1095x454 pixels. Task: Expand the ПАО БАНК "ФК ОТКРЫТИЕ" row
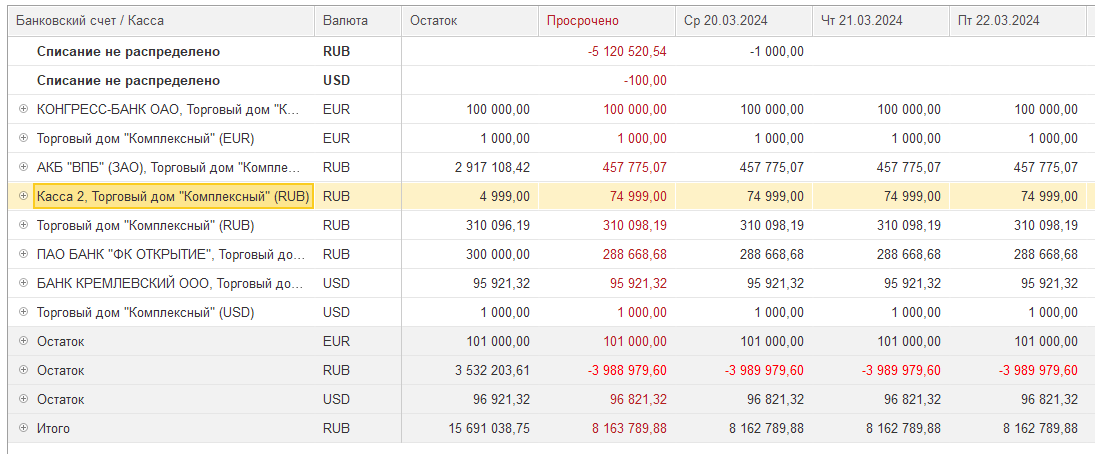tap(23, 254)
